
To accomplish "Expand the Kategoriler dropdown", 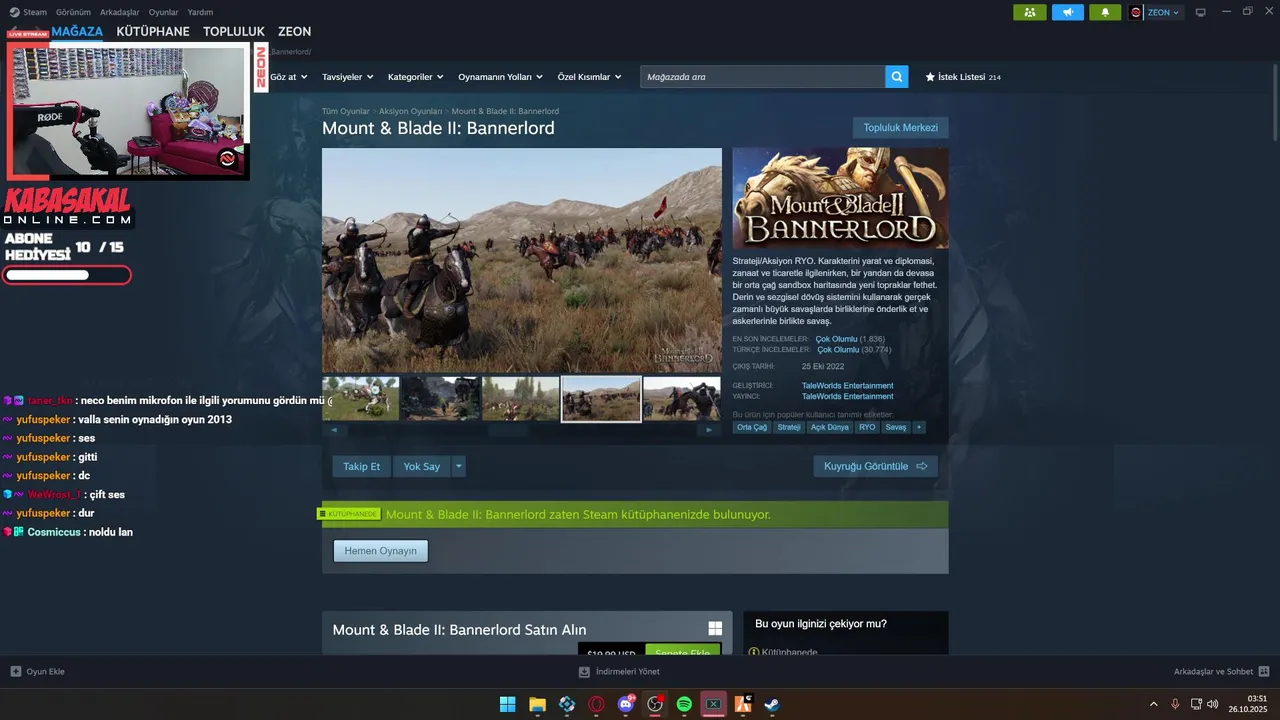I will click(415, 77).
